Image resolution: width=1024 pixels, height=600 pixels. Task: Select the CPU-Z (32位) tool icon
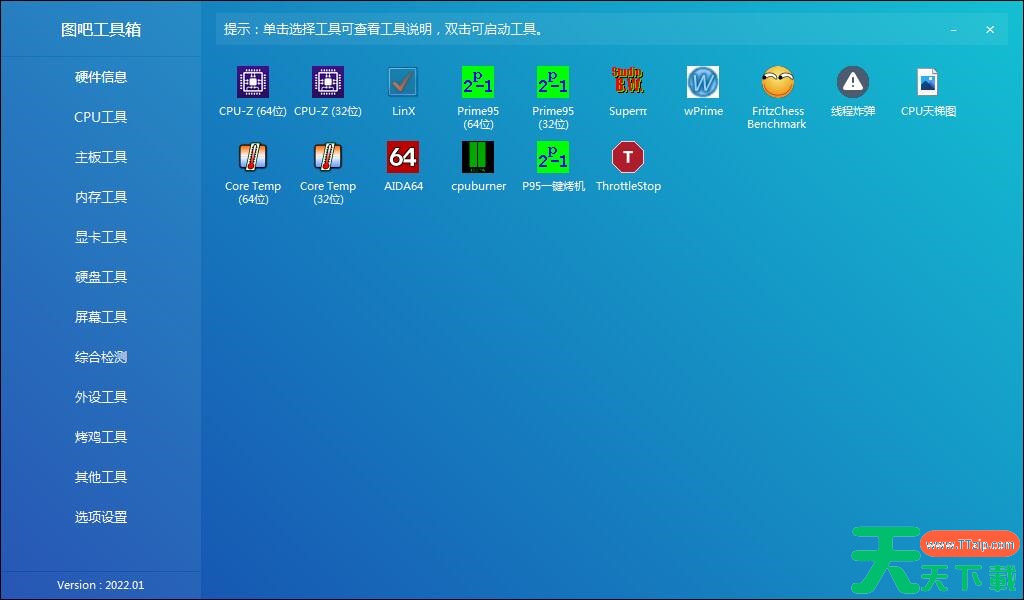pyautogui.click(x=328, y=82)
